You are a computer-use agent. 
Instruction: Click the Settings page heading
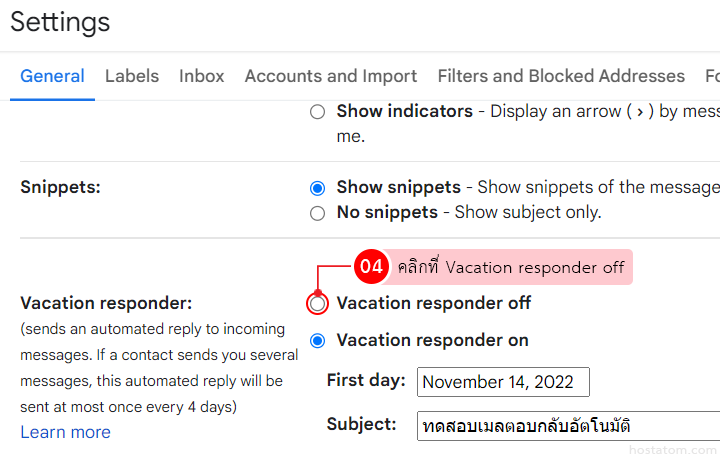(x=60, y=22)
